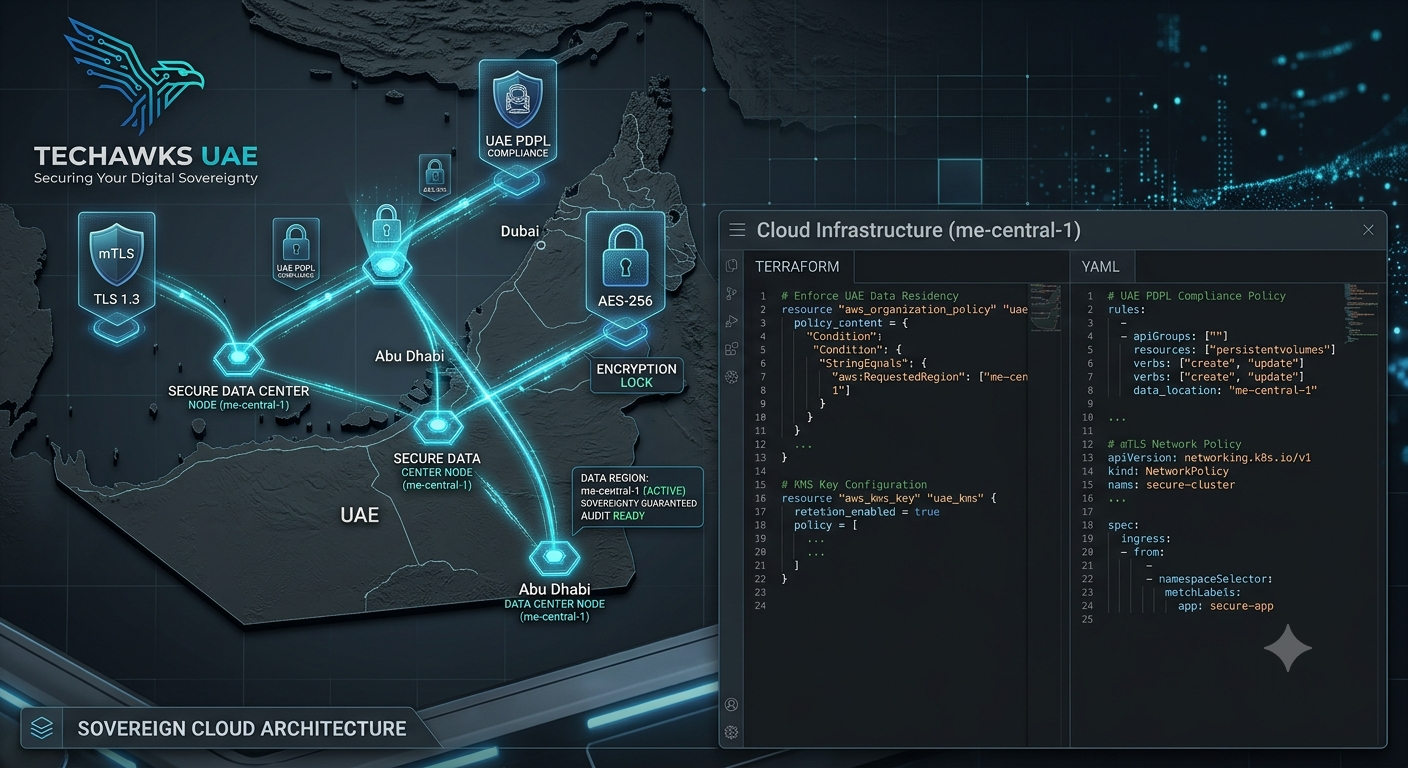Click the hexagon node linked to the mTLS shield
Image resolution: width=1408 pixels, height=768 pixels.
point(237,356)
